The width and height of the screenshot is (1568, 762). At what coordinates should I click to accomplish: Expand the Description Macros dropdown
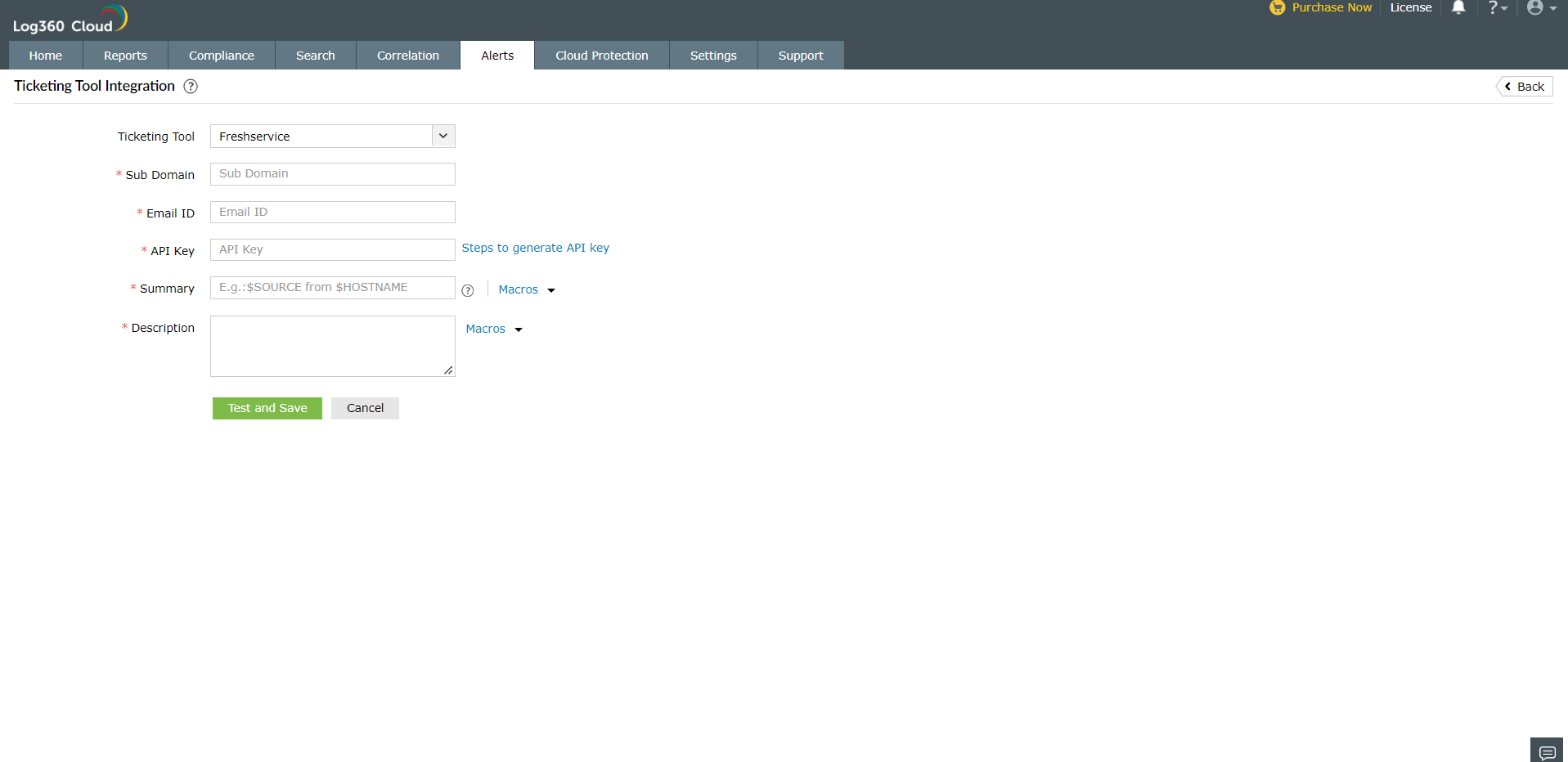coord(494,329)
